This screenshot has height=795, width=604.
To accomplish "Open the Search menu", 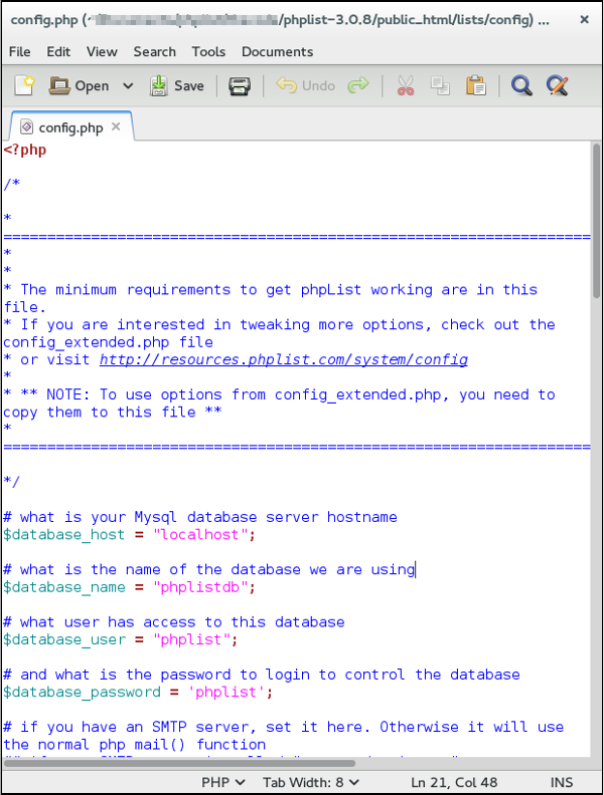I will tap(155, 52).
